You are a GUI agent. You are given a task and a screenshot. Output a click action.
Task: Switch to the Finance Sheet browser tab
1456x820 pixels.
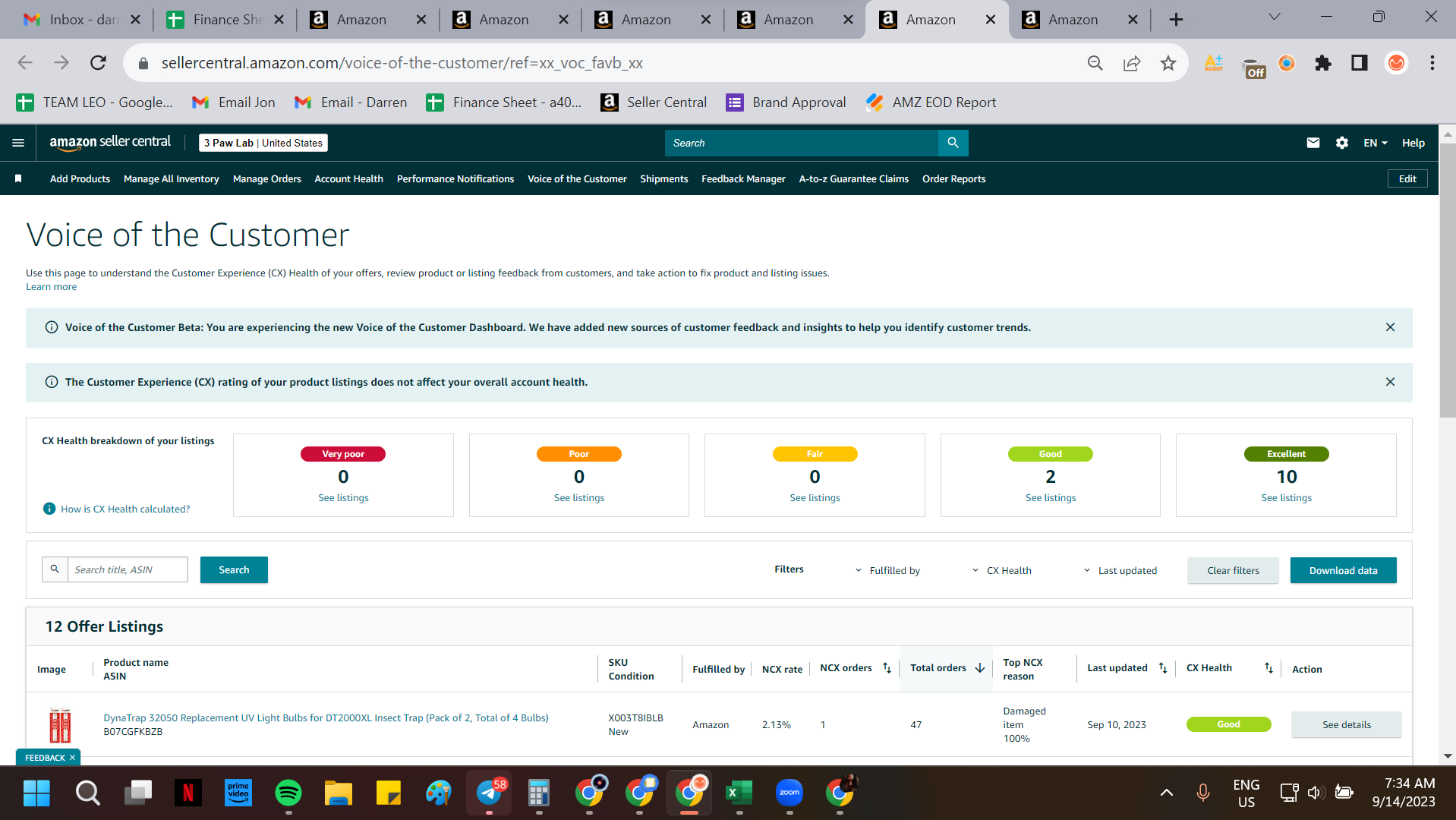click(225, 20)
